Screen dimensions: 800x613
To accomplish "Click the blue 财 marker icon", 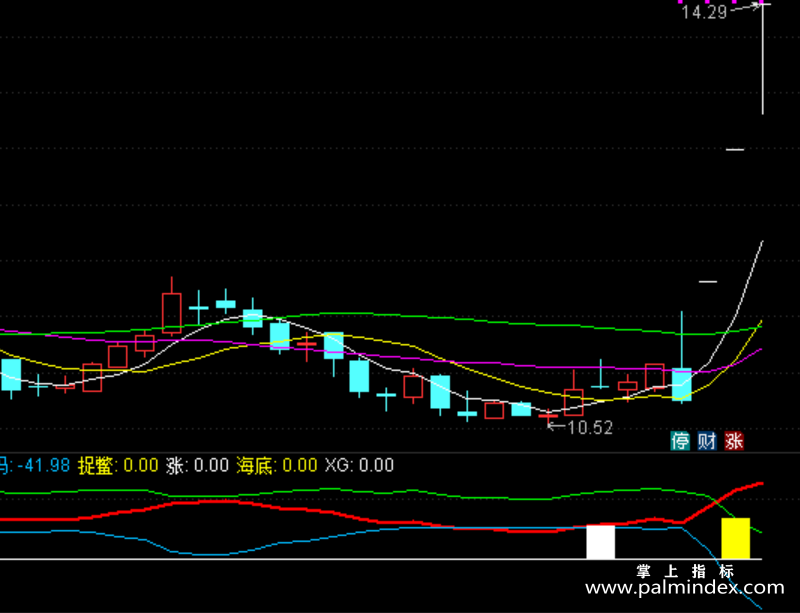I will click(x=707, y=441).
